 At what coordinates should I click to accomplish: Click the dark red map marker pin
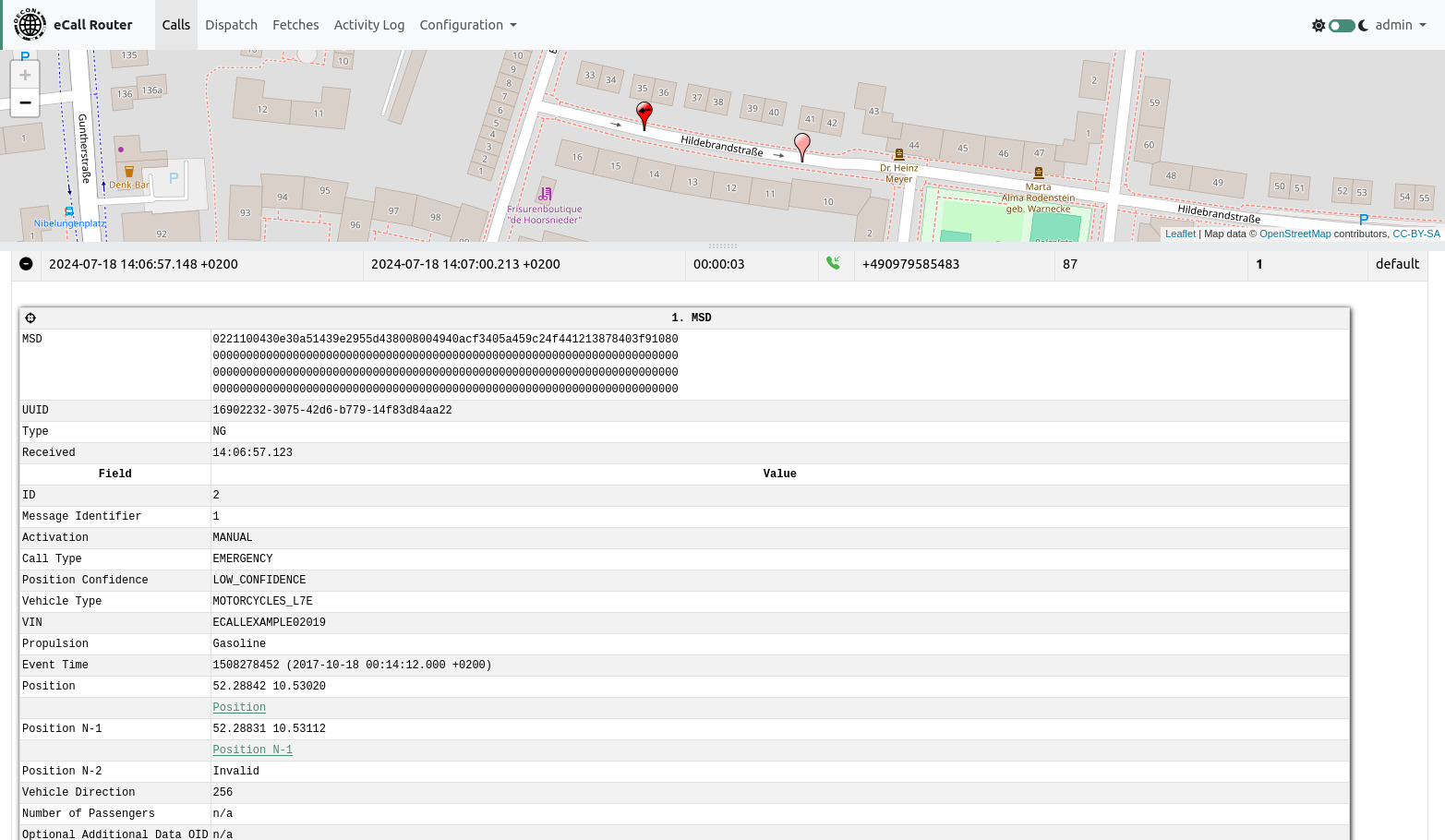pyautogui.click(x=644, y=114)
